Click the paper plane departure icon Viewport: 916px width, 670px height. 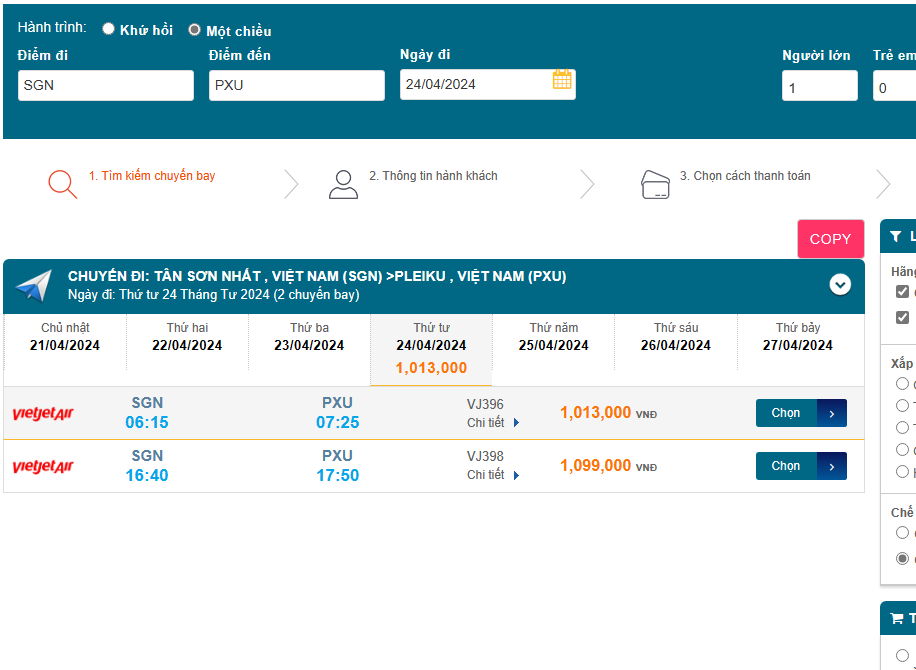[33, 286]
